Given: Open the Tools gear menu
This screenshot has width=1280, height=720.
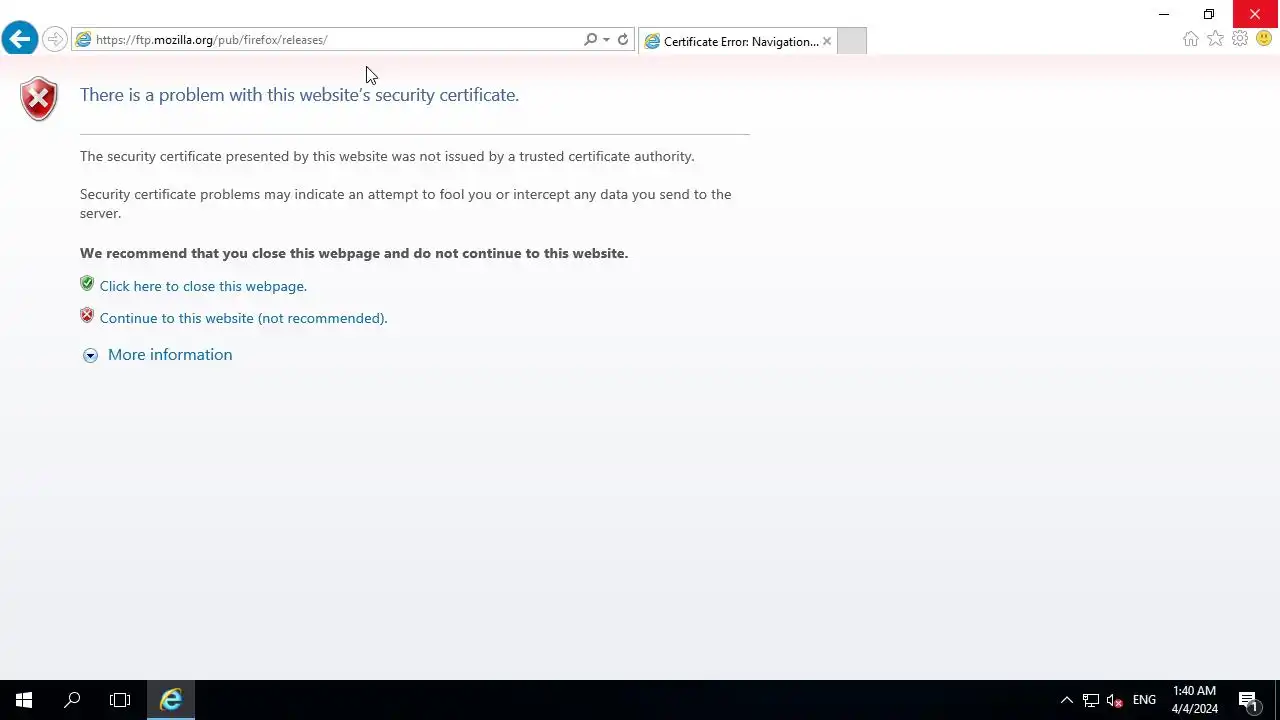Looking at the screenshot, I should click(1240, 39).
